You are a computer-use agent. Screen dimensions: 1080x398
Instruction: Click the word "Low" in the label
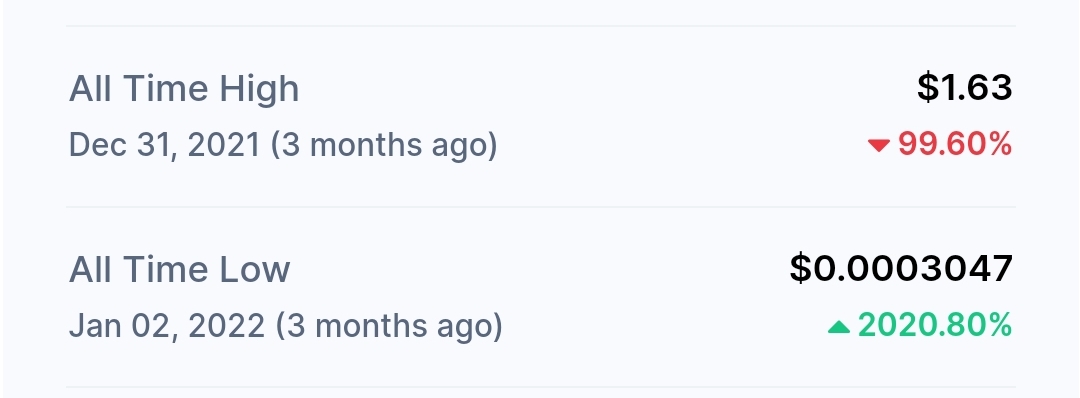click(255, 269)
